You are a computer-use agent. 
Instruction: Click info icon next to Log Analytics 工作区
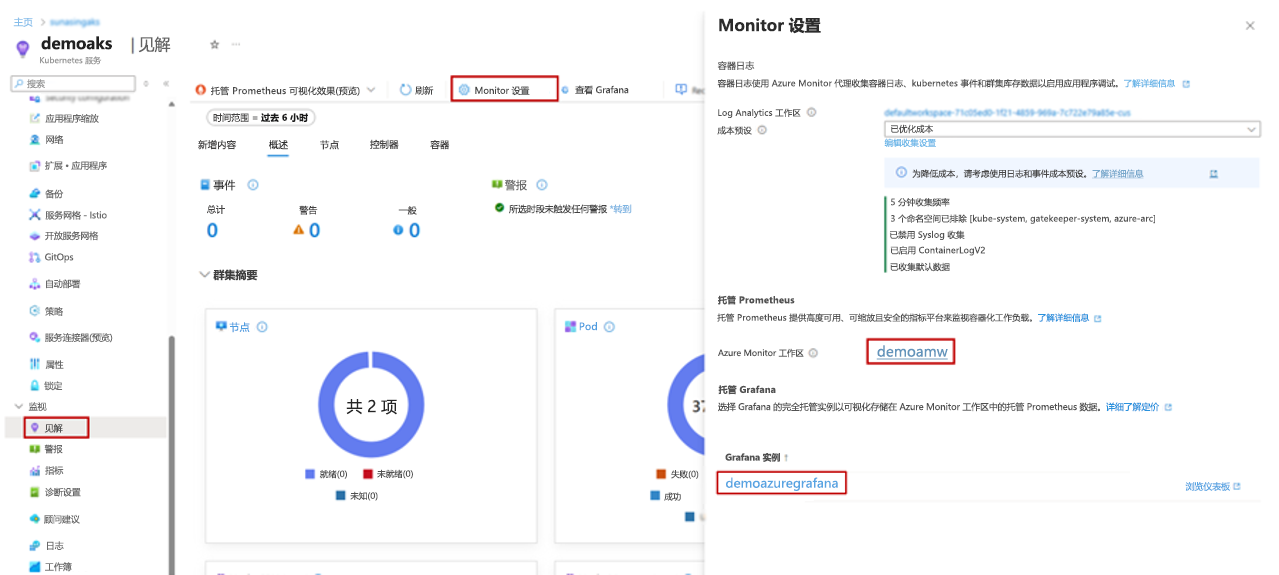tap(811, 112)
